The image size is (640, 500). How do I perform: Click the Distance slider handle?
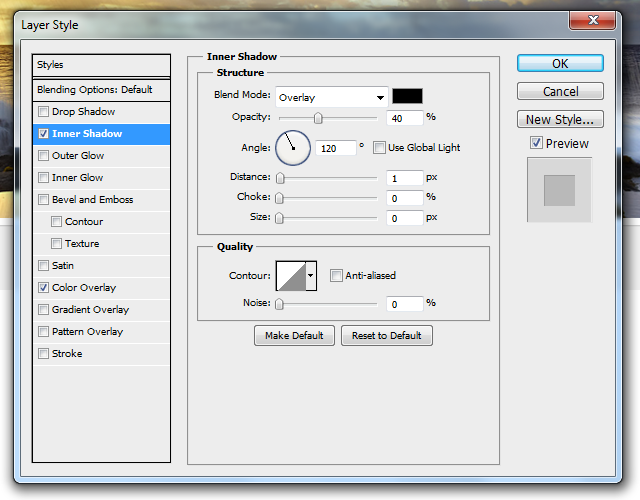point(280,178)
